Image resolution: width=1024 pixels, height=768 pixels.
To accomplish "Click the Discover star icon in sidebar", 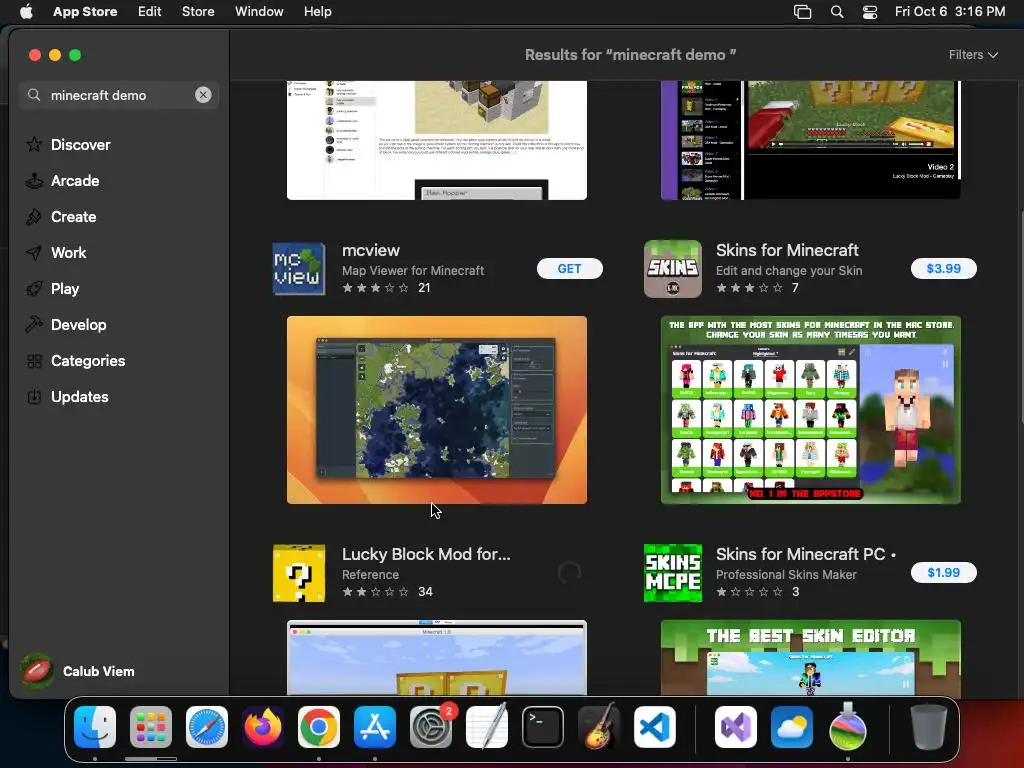I will [34, 144].
